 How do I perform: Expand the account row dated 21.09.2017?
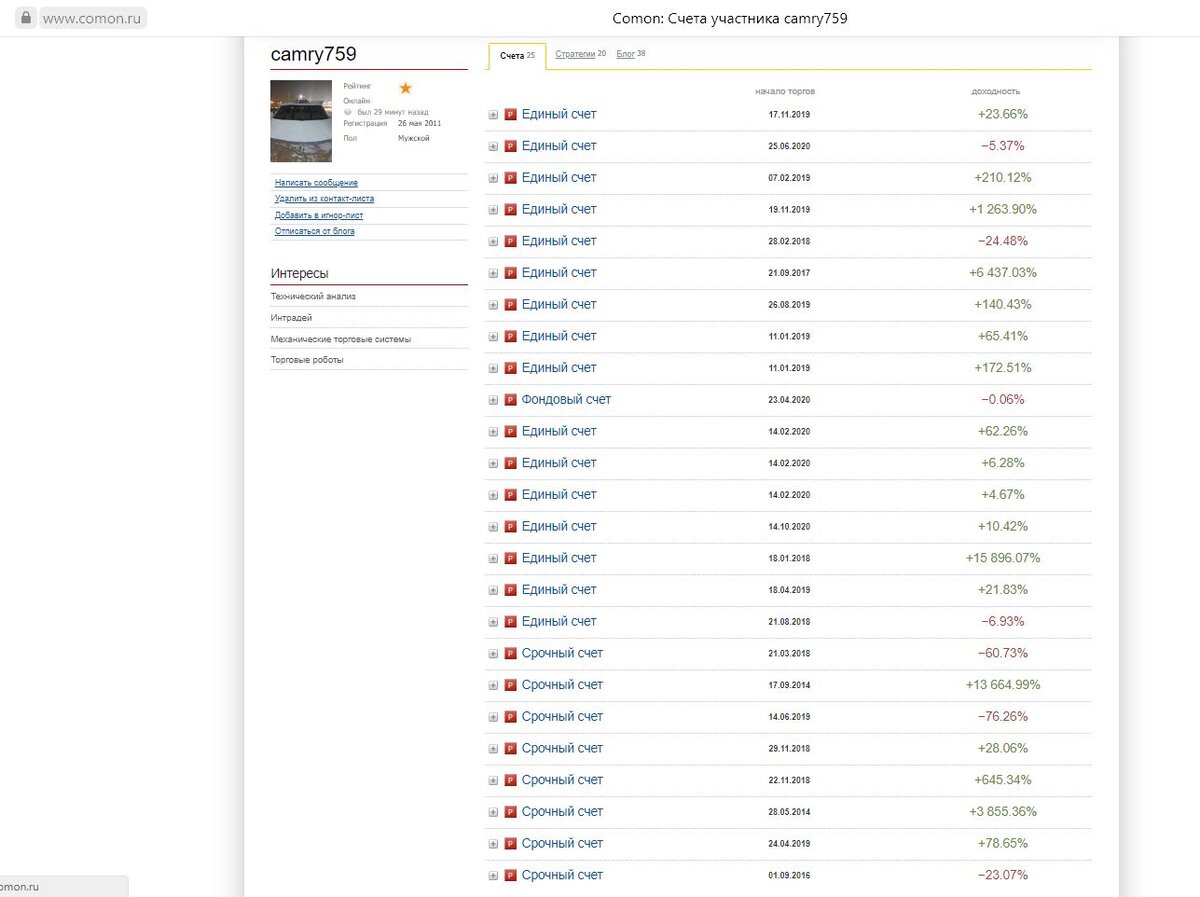tap(493, 273)
